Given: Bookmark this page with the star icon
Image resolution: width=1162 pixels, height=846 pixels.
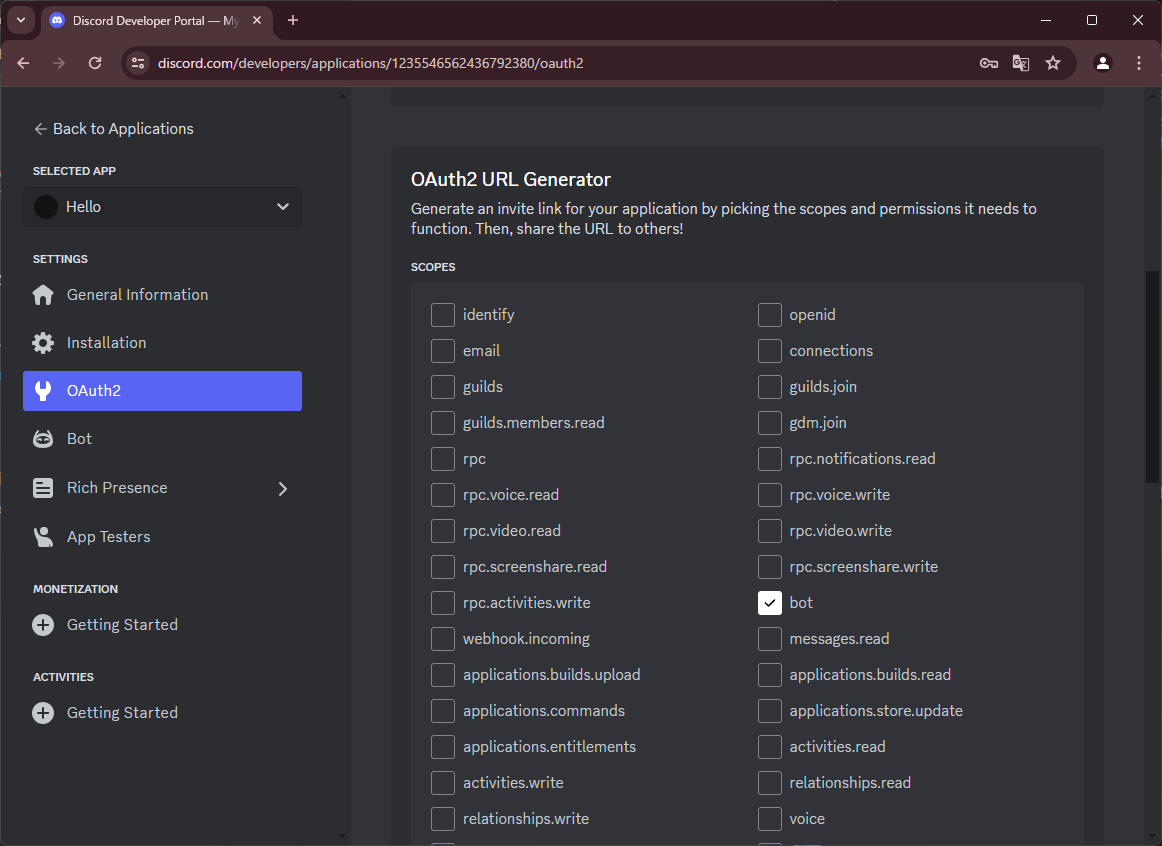Looking at the screenshot, I should tap(1053, 63).
